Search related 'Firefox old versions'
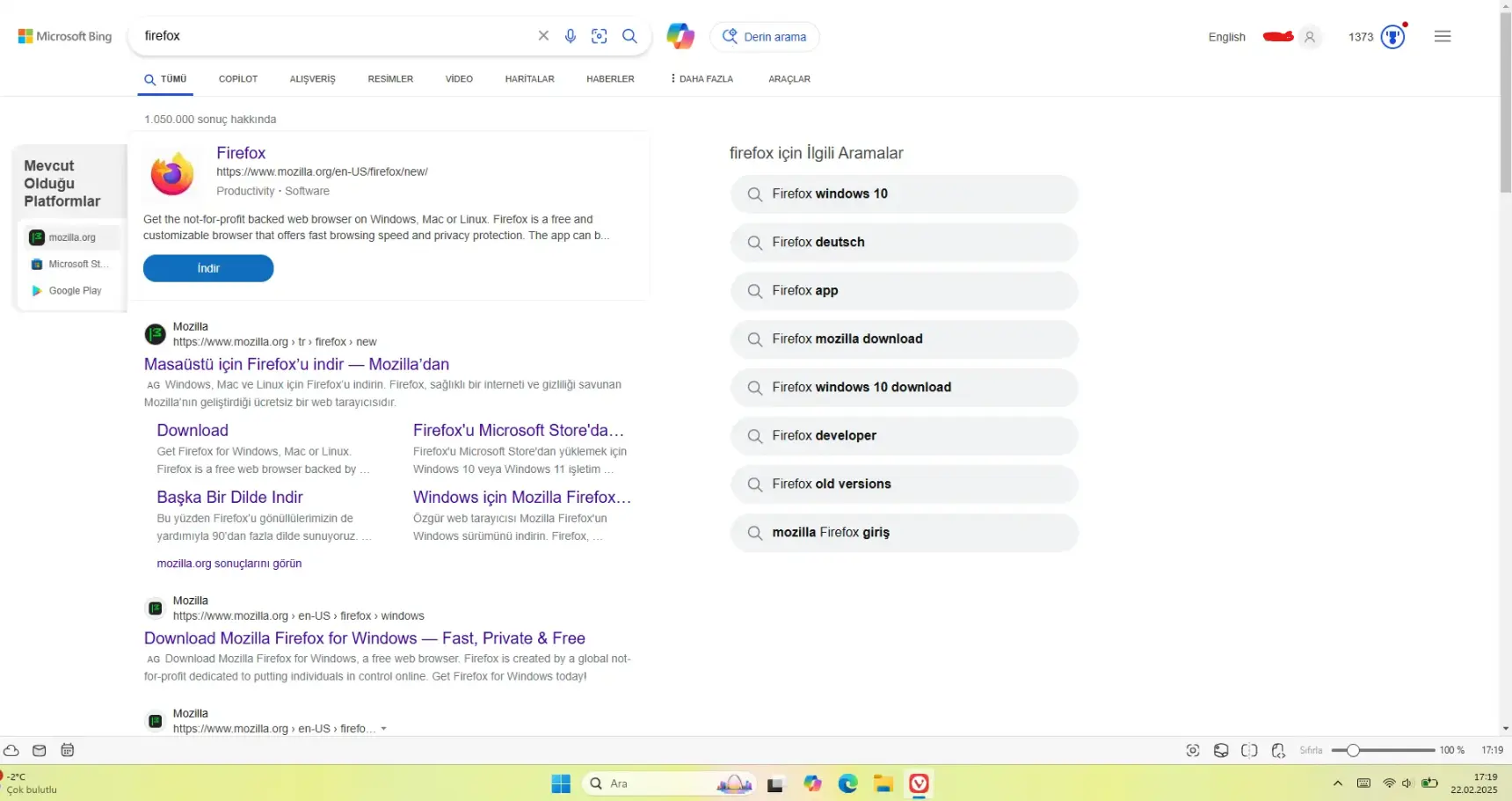The height and width of the screenshot is (801, 1512). 904,484
